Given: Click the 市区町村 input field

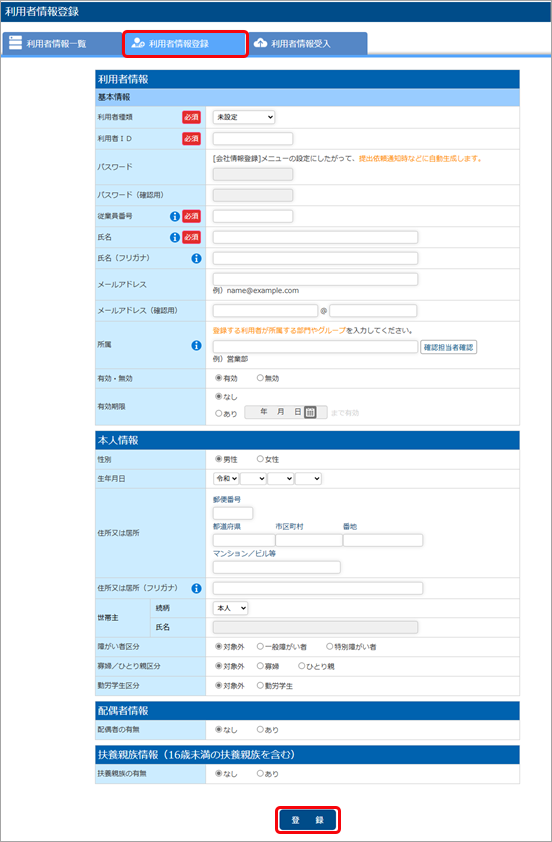Looking at the screenshot, I should coord(309,540).
